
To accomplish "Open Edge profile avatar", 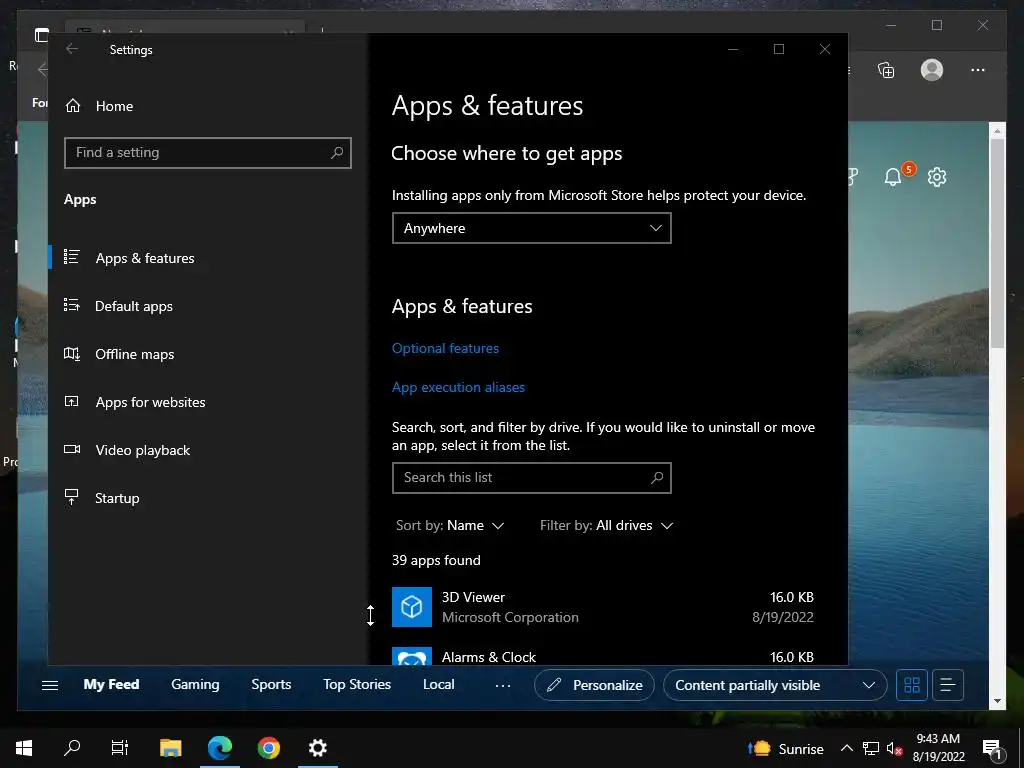I will click(932, 70).
